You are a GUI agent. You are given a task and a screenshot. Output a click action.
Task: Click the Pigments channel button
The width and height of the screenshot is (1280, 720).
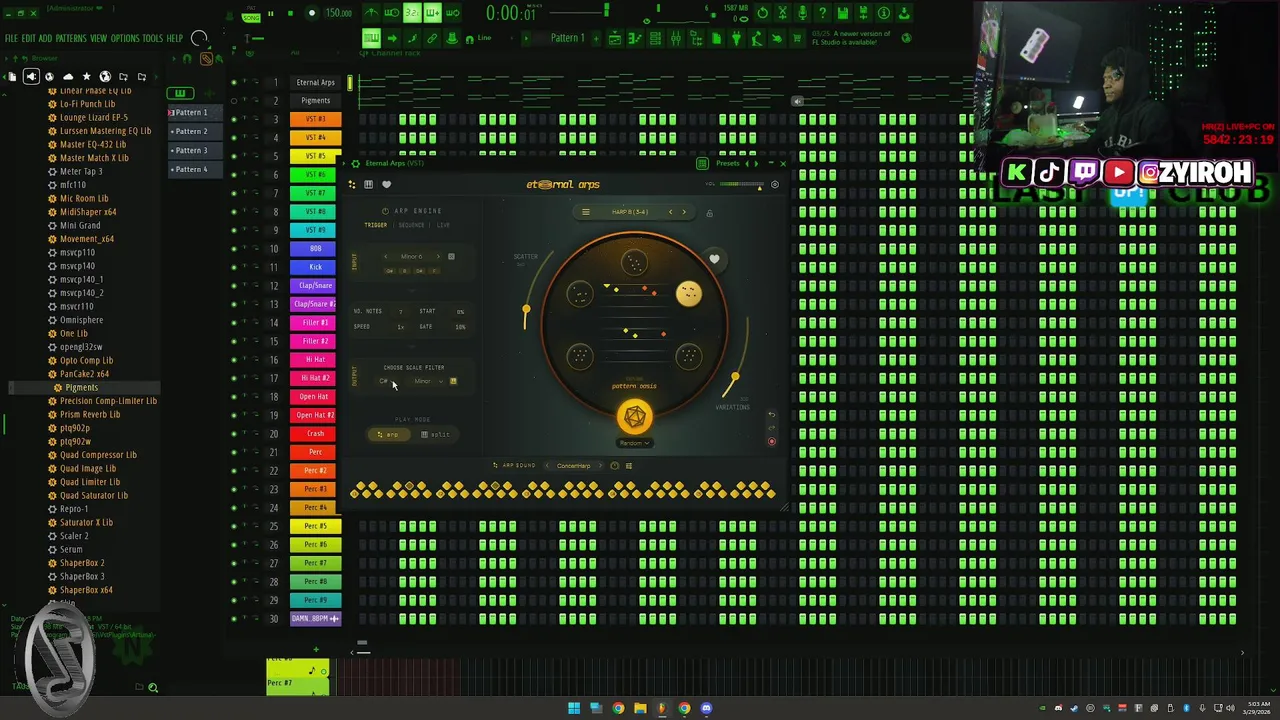click(315, 100)
